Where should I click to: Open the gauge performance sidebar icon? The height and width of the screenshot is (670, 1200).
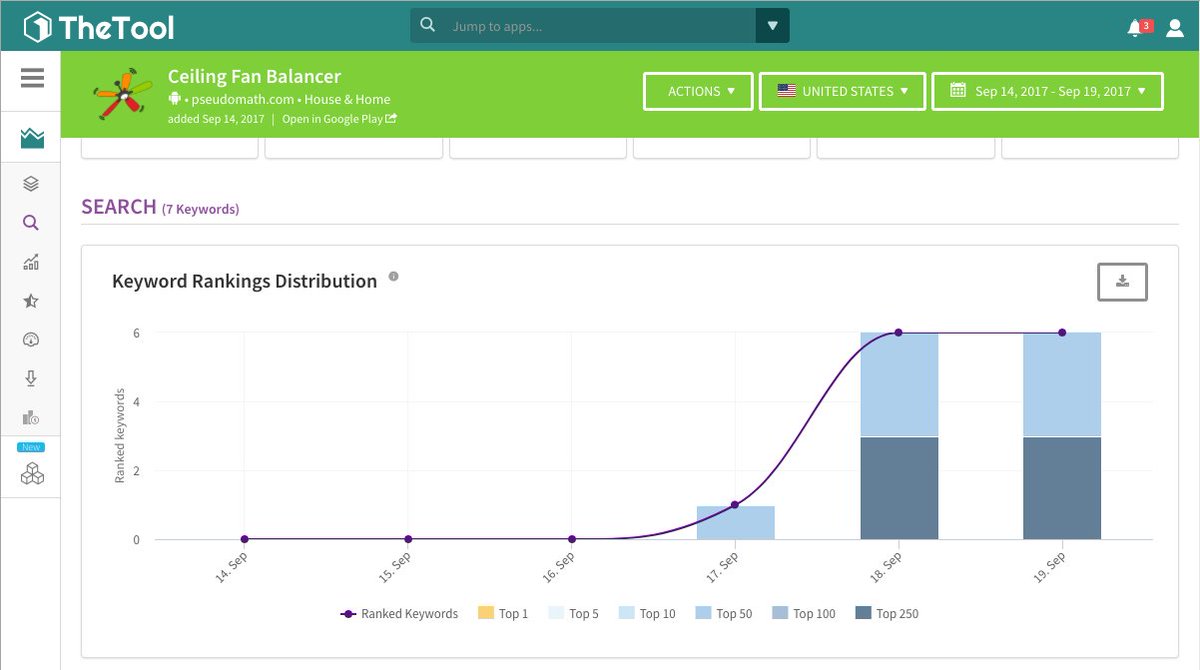tap(31, 340)
